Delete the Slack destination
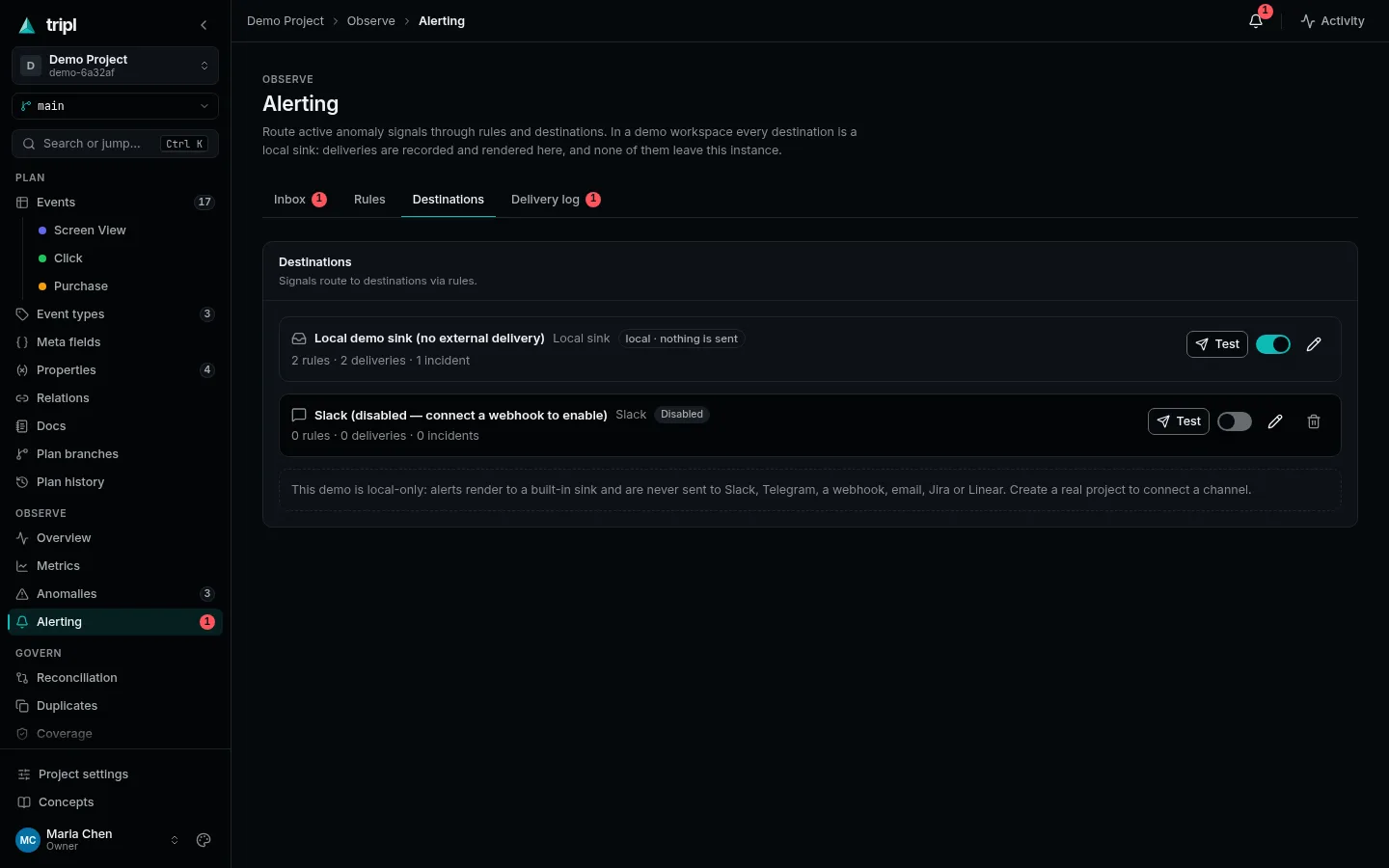 pos(1314,421)
